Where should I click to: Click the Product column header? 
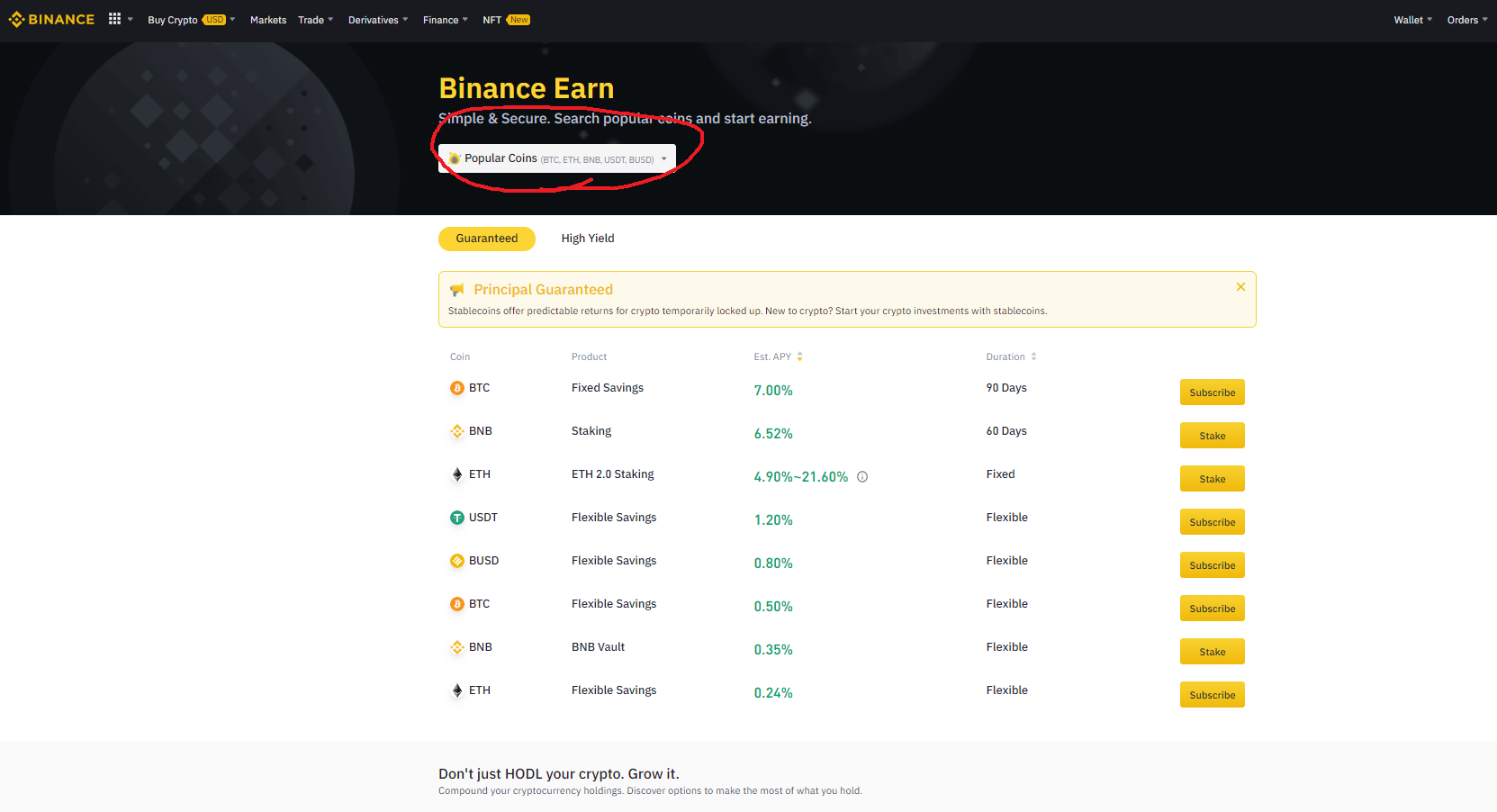coord(590,356)
